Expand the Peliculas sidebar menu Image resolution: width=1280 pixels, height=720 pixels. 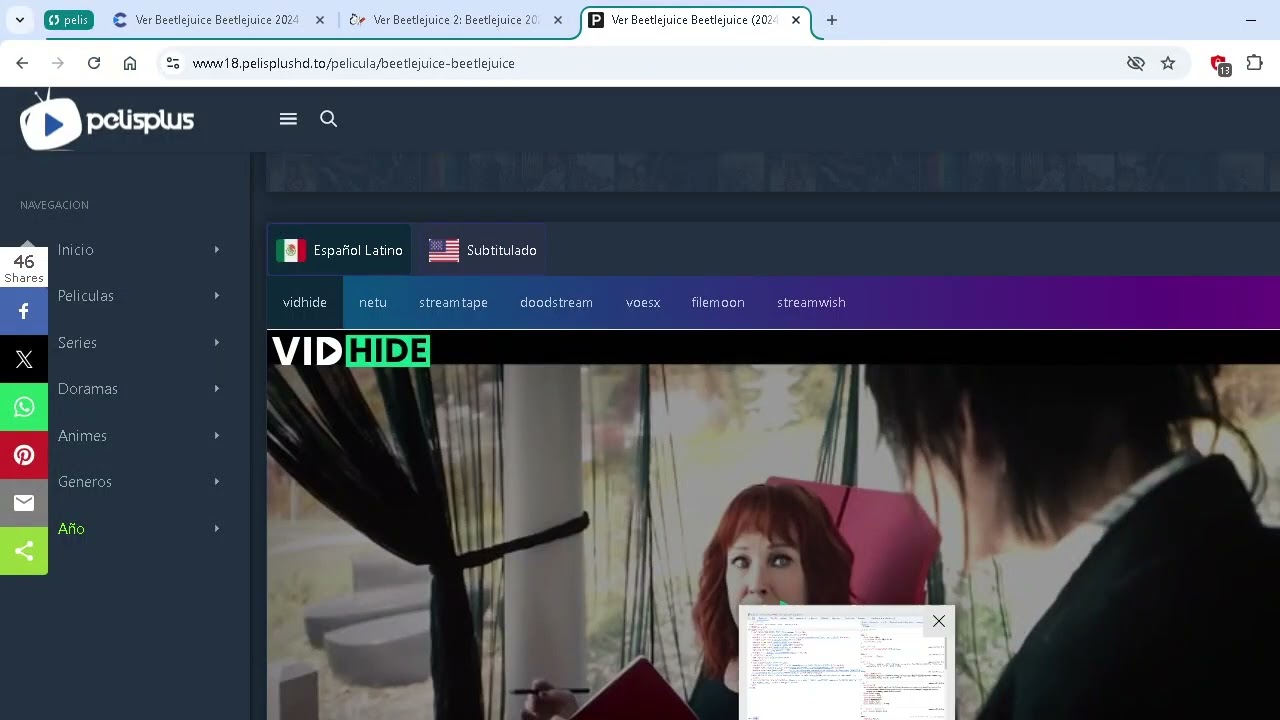86,296
